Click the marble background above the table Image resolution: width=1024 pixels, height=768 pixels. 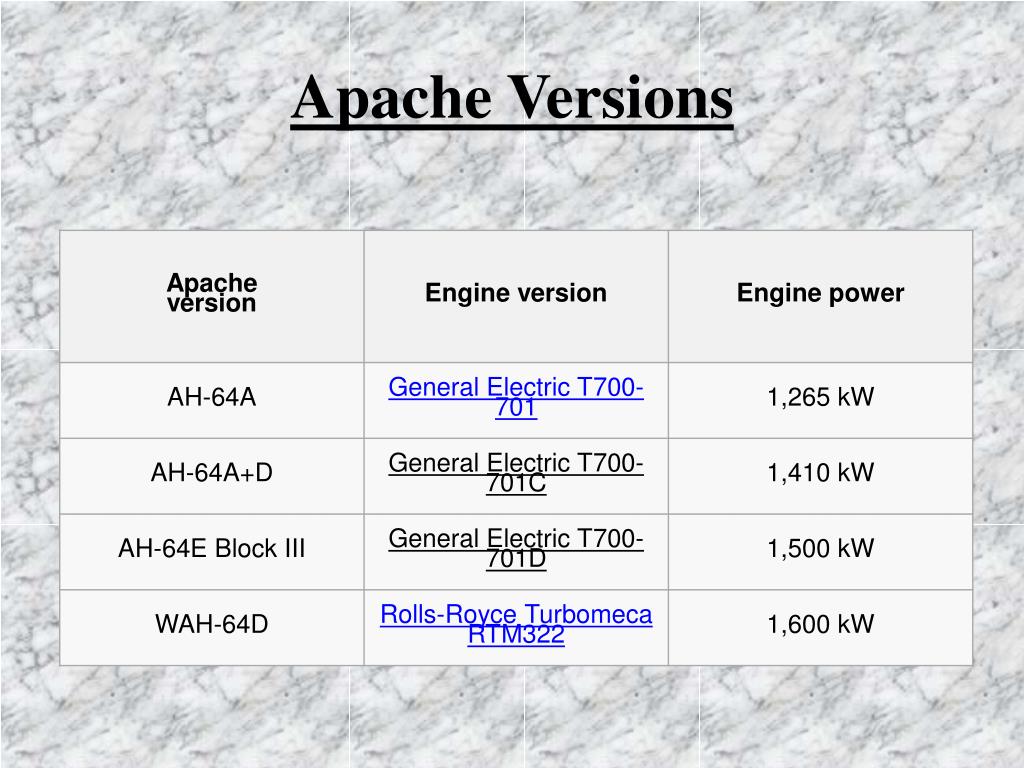[512, 183]
